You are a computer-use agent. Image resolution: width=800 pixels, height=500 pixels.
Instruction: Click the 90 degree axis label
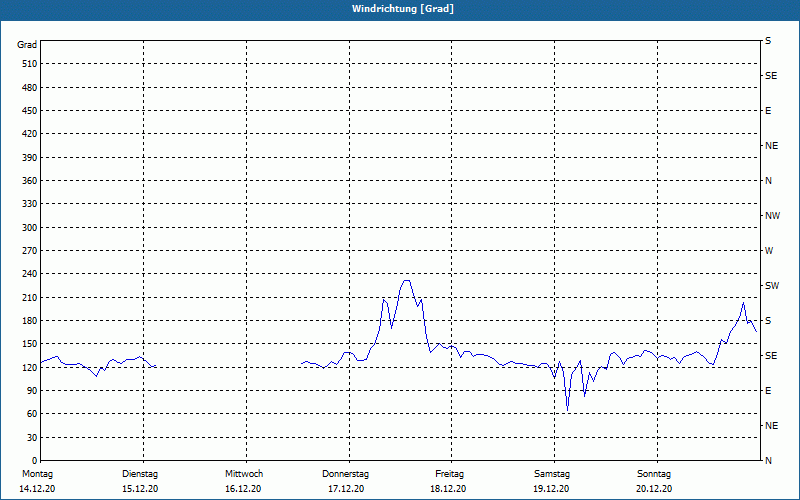pos(32,391)
